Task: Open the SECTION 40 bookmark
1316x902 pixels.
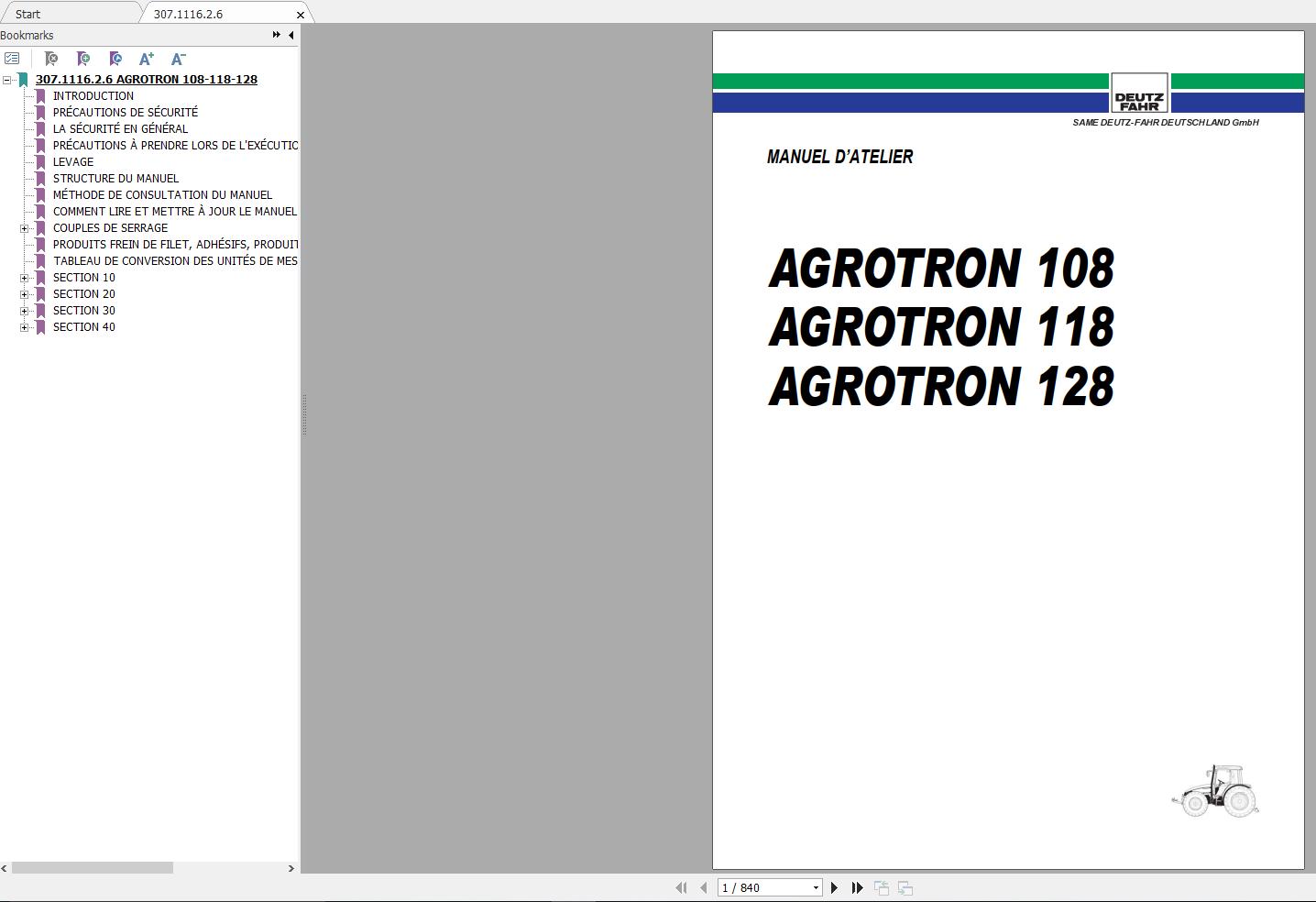Action: tap(84, 326)
